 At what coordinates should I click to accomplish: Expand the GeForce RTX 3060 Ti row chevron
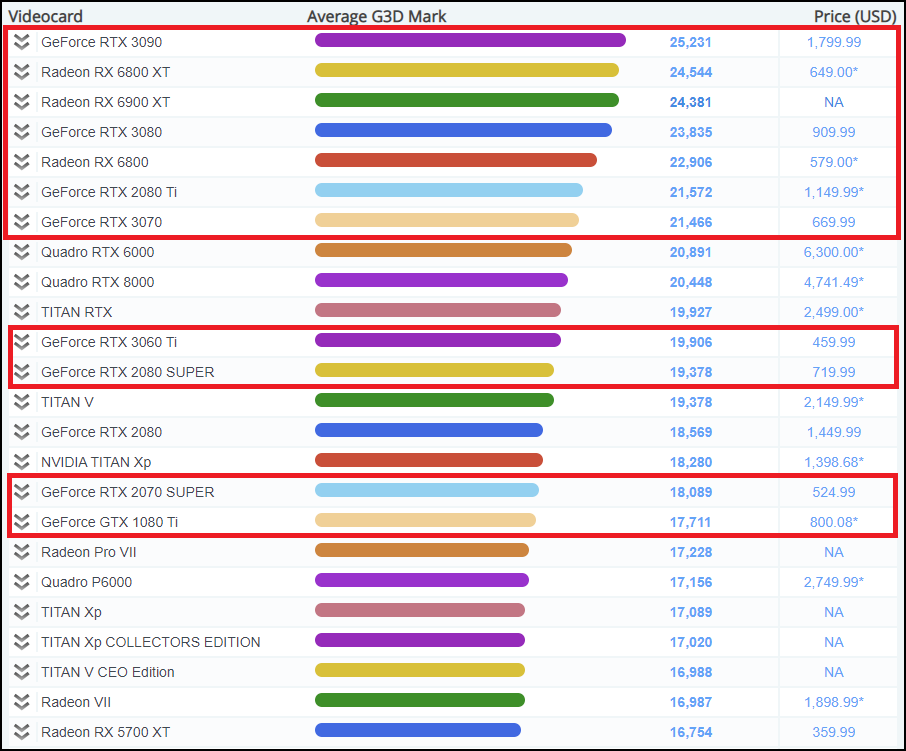(x=21, y=342)
